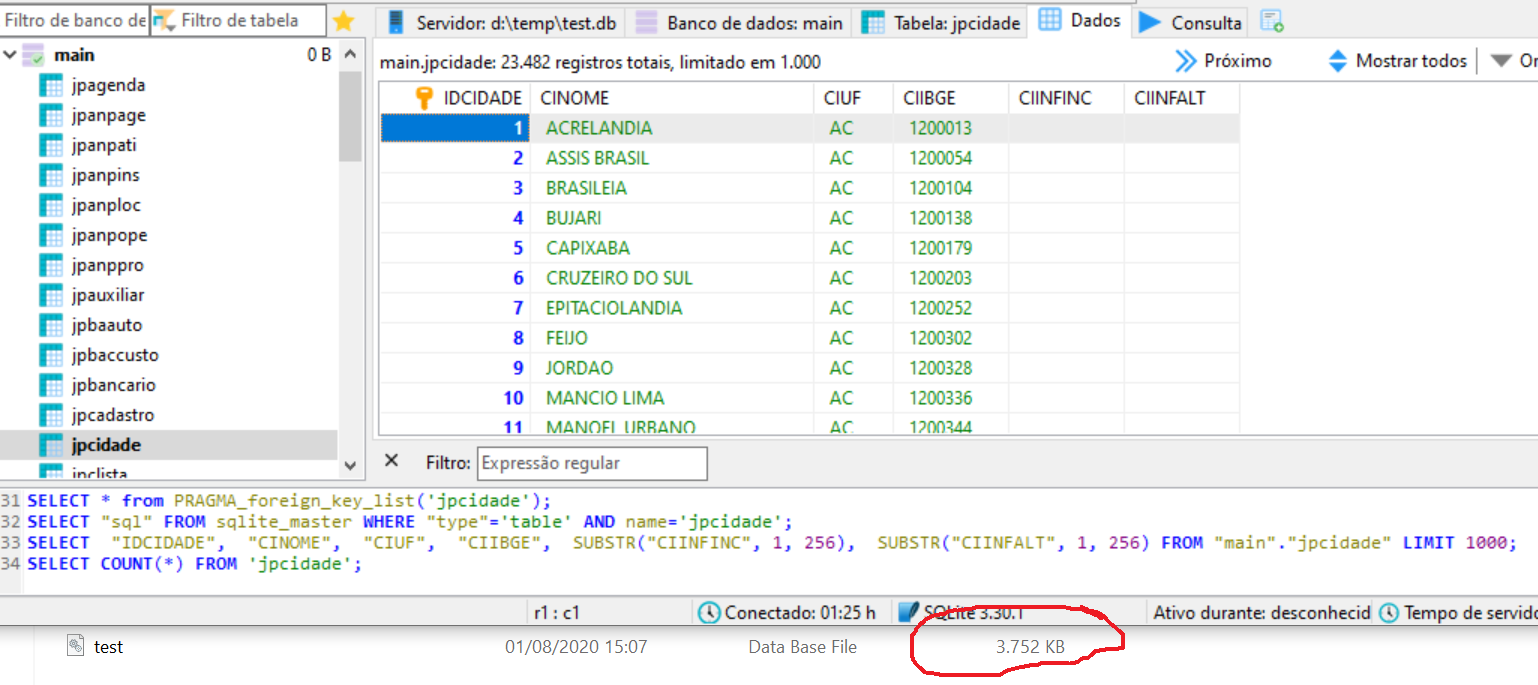Screen dimensions: 1538x685
Task: Open a new query tab icon
Action: click(1272, 21)
